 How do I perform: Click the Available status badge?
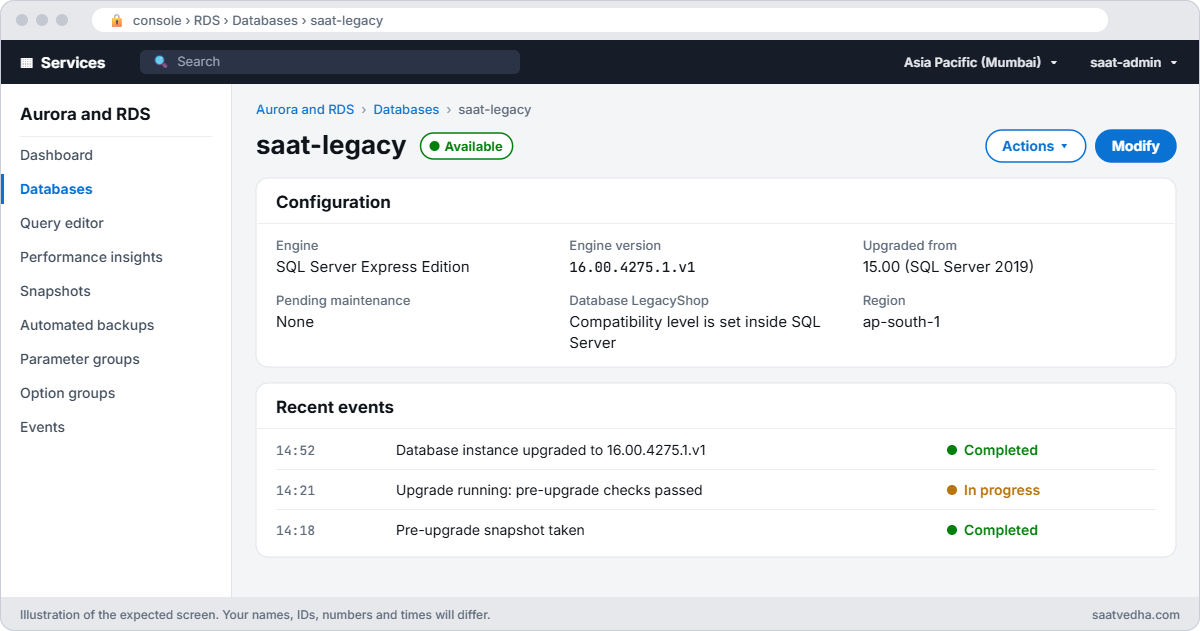[466, 146]
